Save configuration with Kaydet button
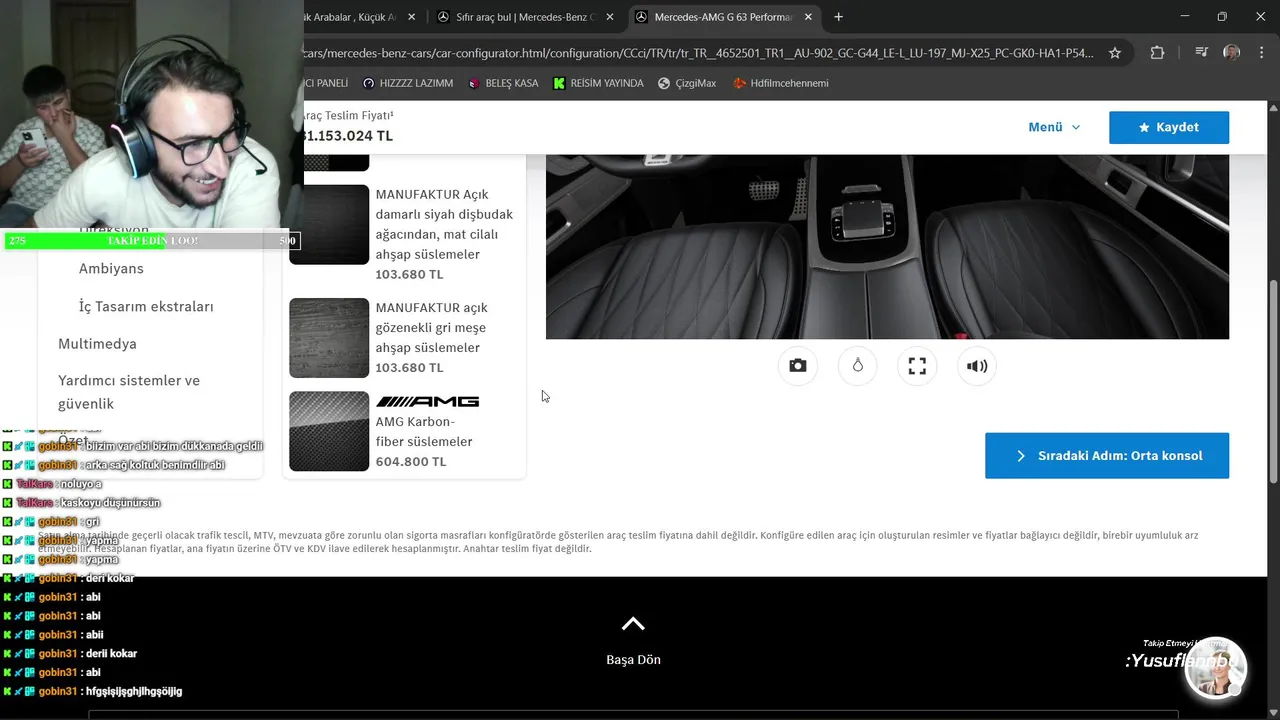The height and width of the screenshot is (720, 1280). point(1168,127)
